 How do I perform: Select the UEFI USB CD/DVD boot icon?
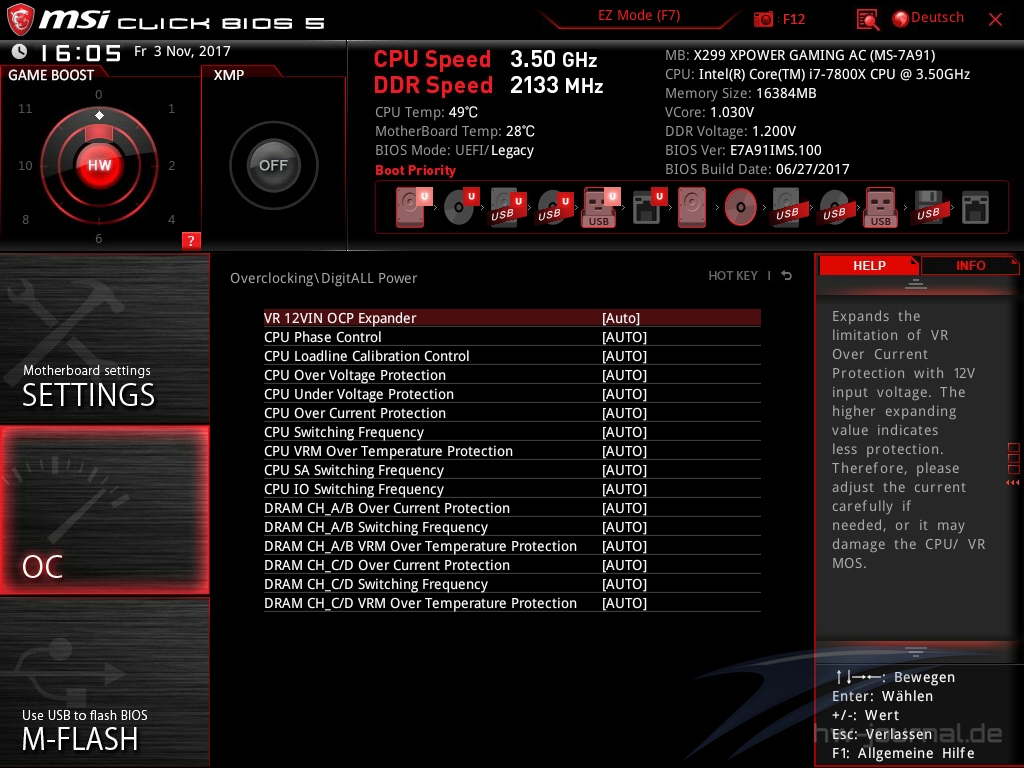pyautogui.click(x=554, y=207)
